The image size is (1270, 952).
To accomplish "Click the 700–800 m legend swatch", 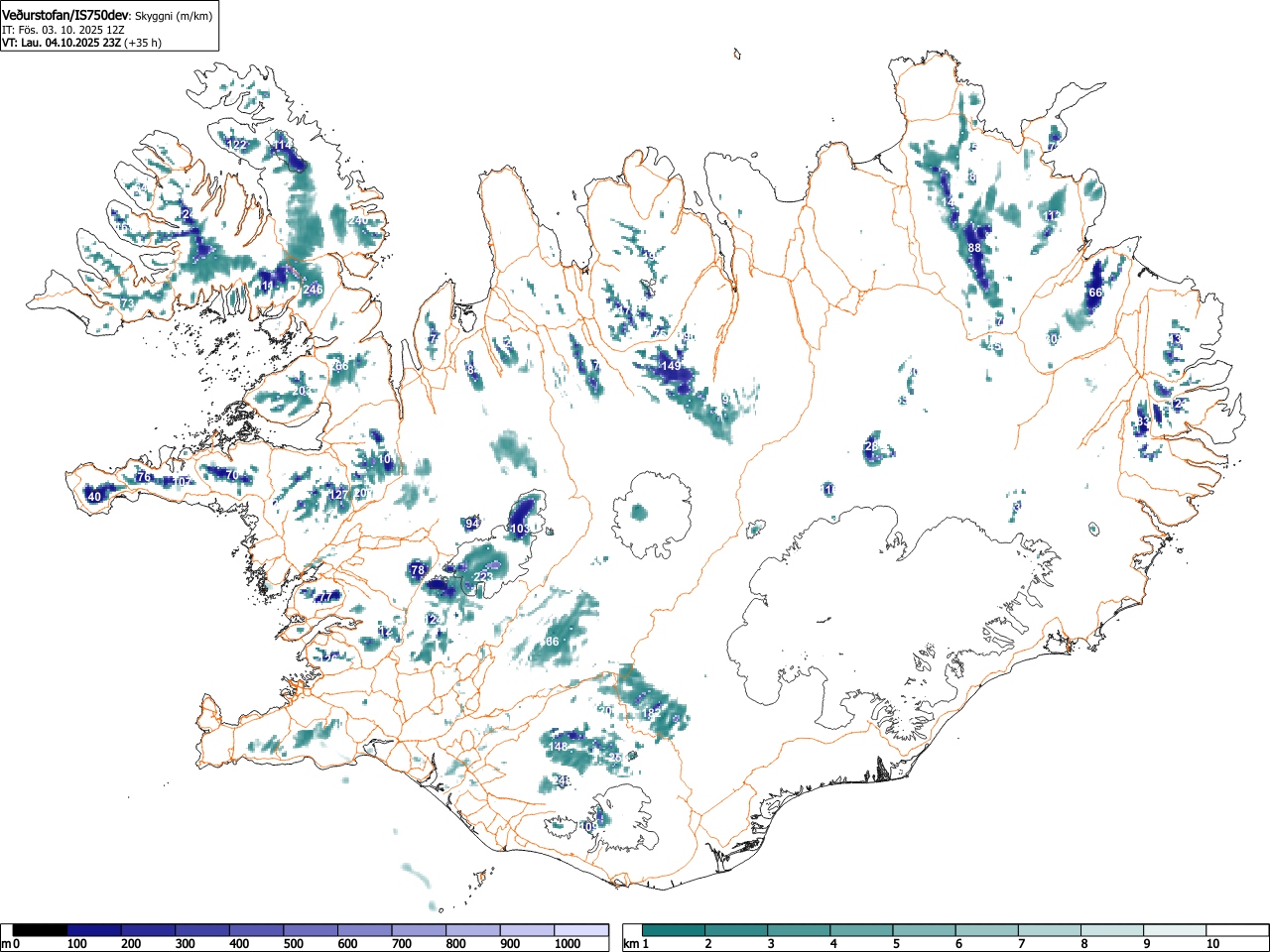I will [419, 930].
